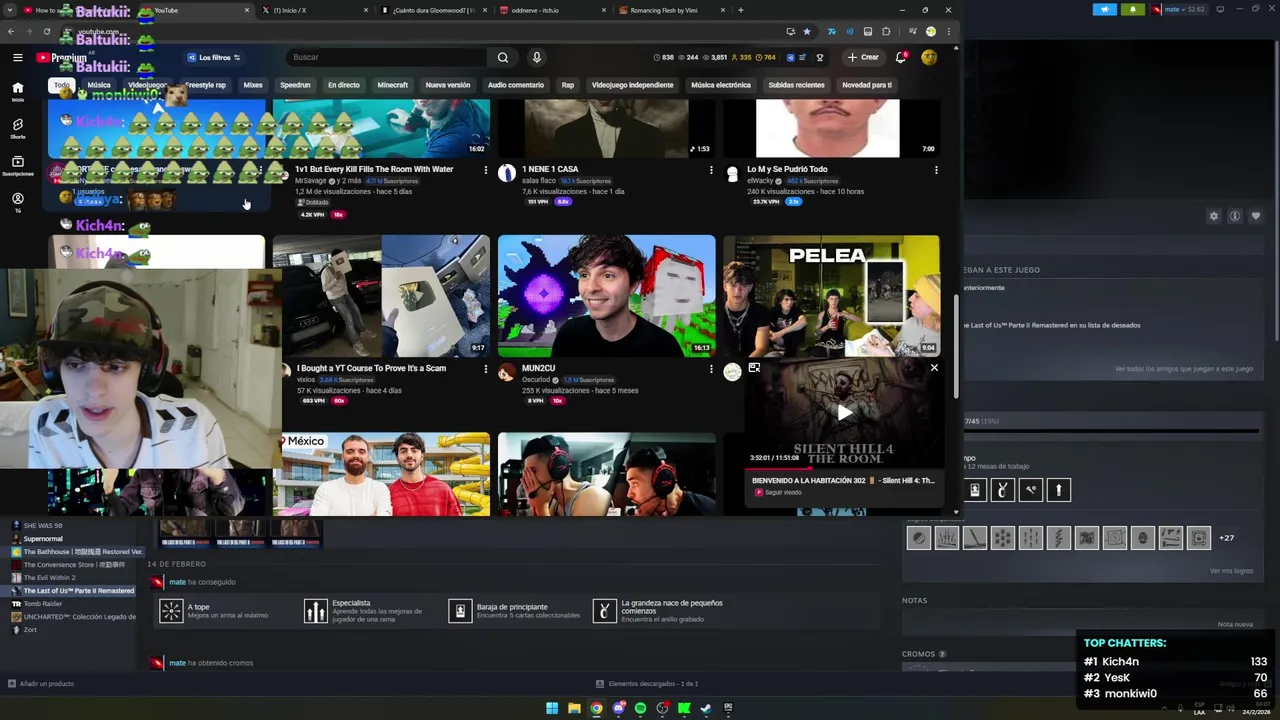This screenshot has width=1280, height=720.
Task: Select the Freestyle rap filter chip
Action: pos(205,85)
